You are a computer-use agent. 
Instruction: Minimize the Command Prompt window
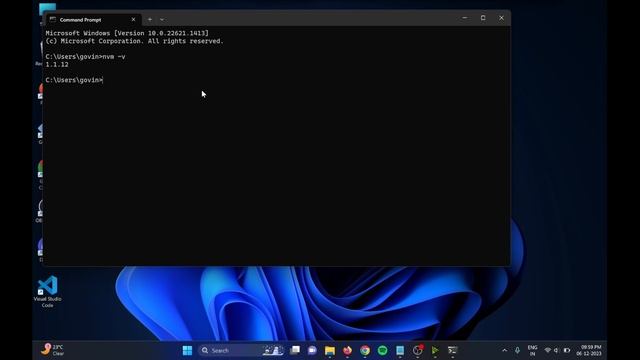464,18
